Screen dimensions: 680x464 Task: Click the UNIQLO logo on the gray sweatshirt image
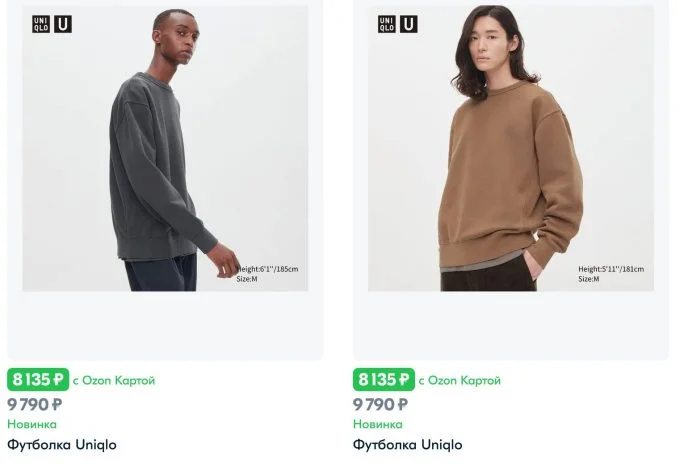[41, 24]
